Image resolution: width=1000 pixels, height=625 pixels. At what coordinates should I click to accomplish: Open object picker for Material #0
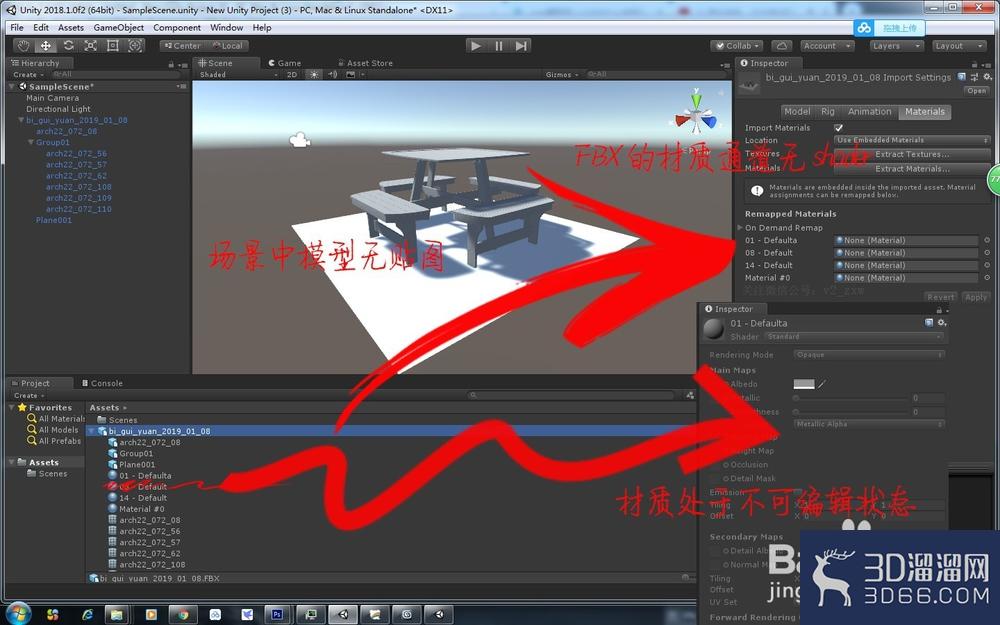coord(987,278)
